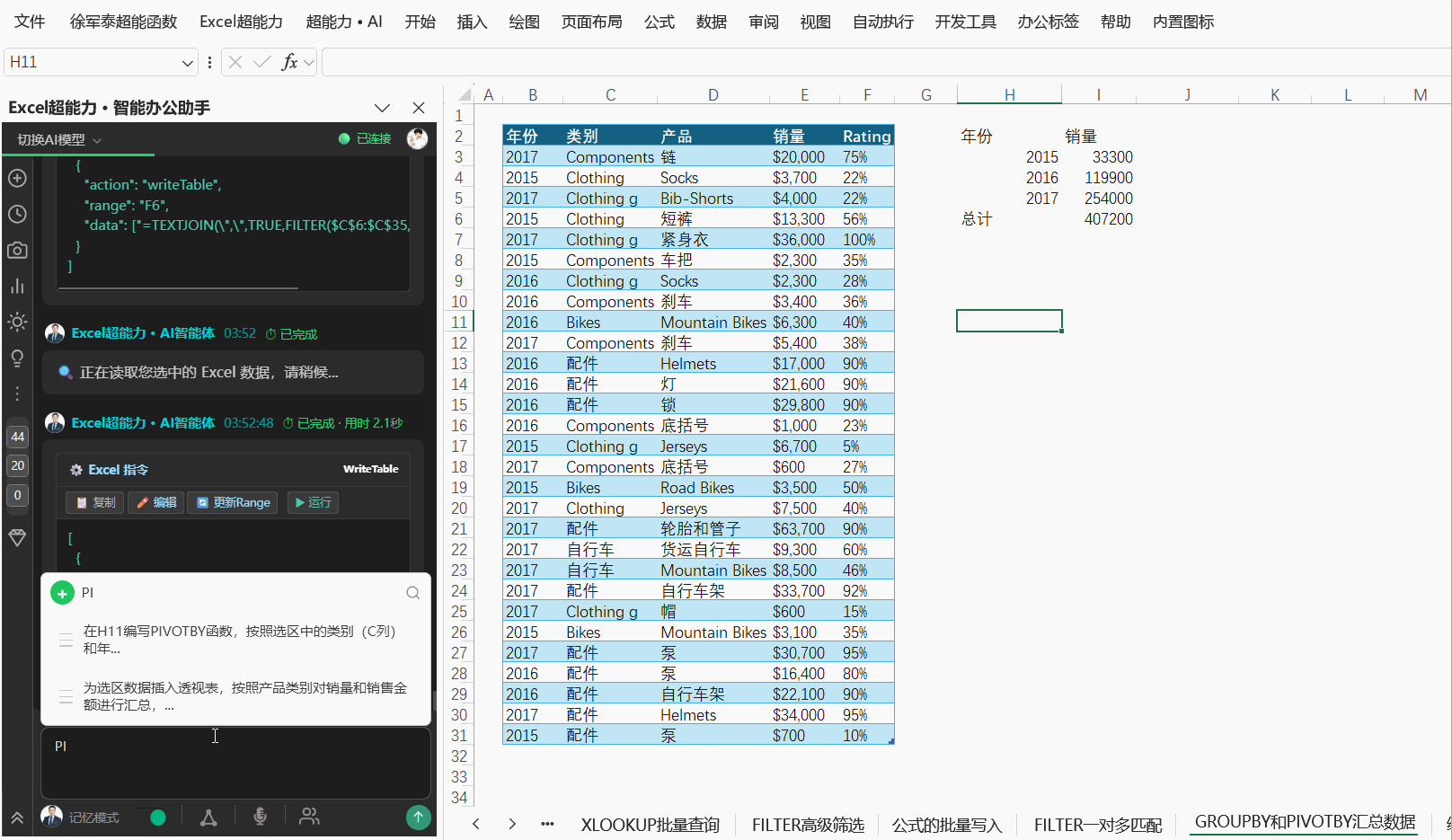Click the Name Box showing H11
The image size is (1452, 840).
[x=93, y=62]
